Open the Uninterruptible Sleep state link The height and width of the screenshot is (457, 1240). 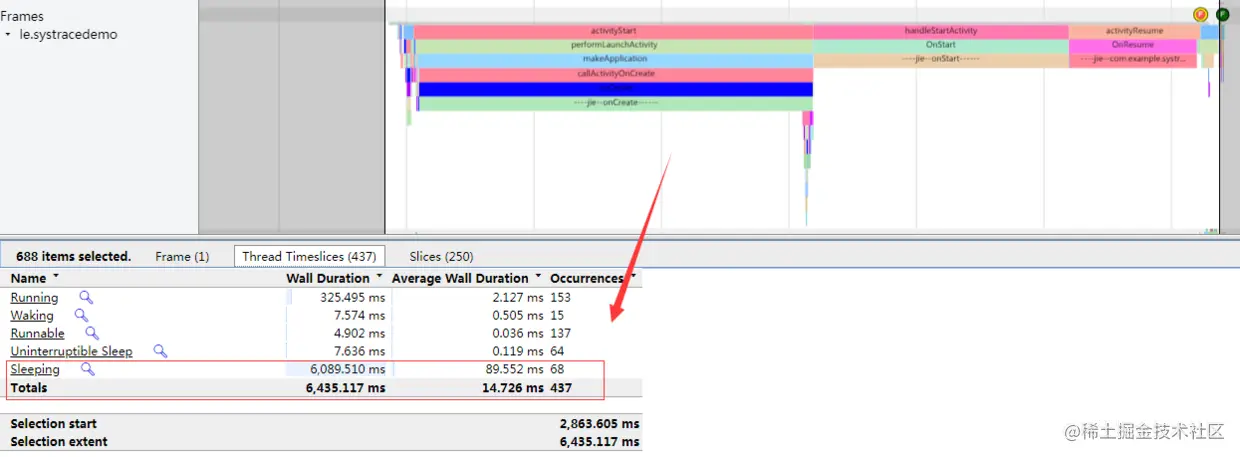[71, 351]
